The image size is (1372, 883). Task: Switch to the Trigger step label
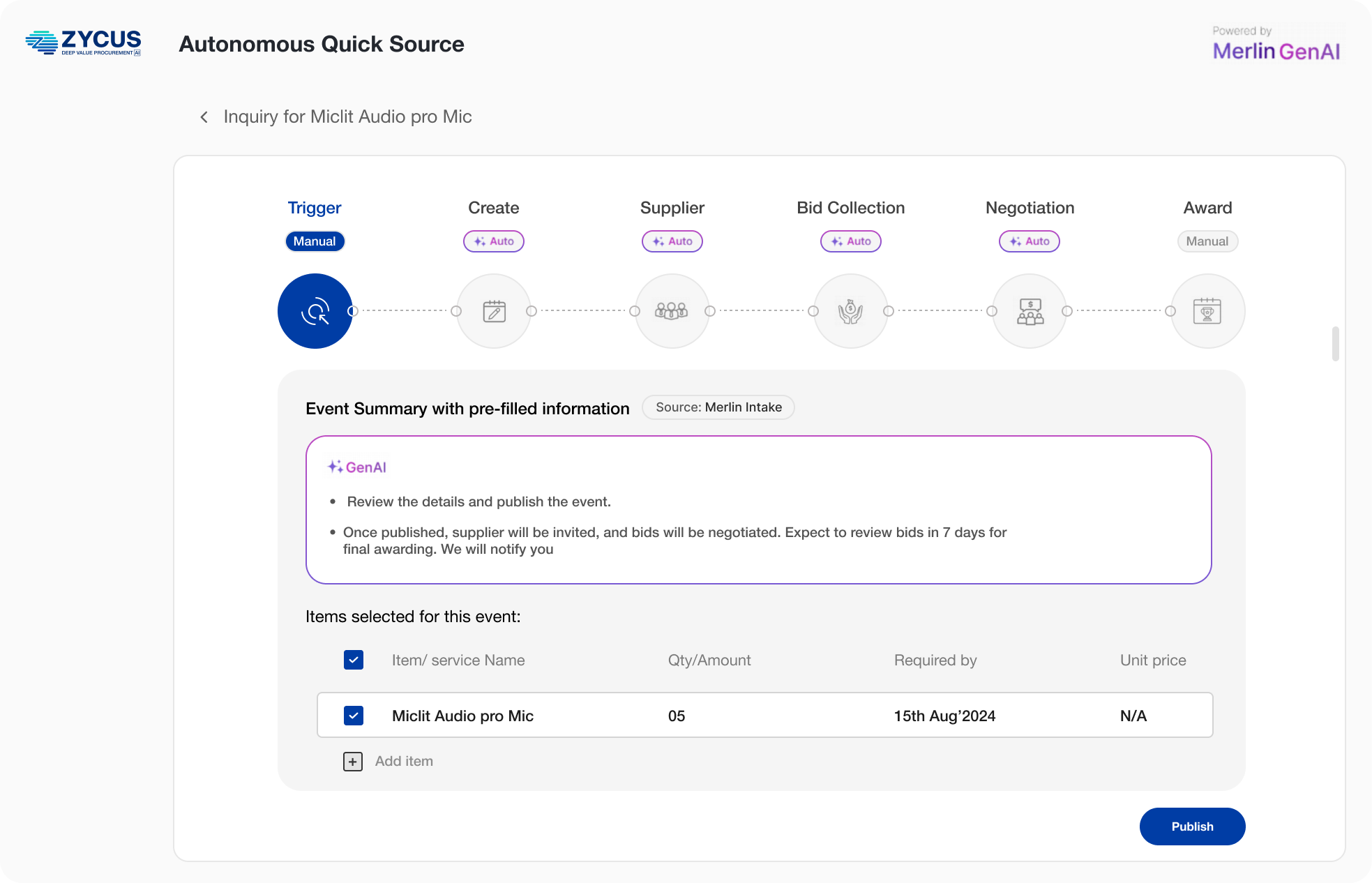point(315,208)
